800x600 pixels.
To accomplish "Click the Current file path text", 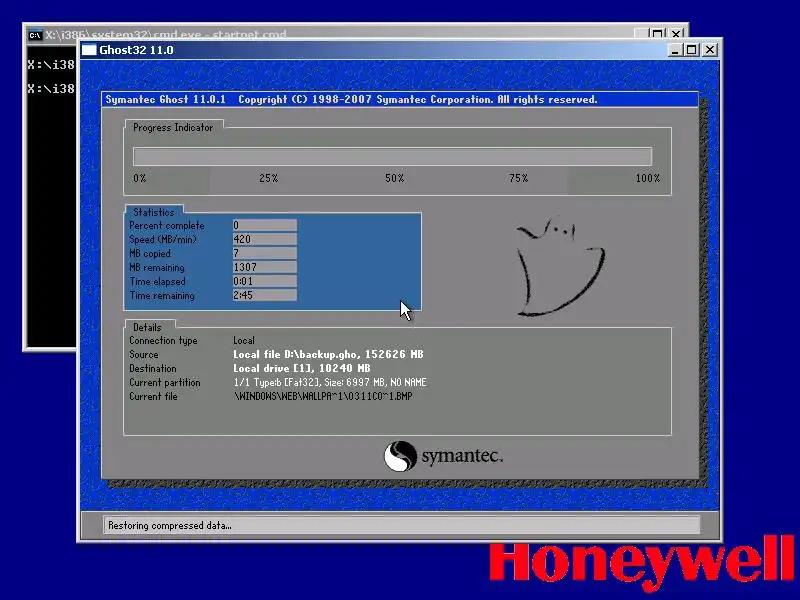I will coord(323,396).
